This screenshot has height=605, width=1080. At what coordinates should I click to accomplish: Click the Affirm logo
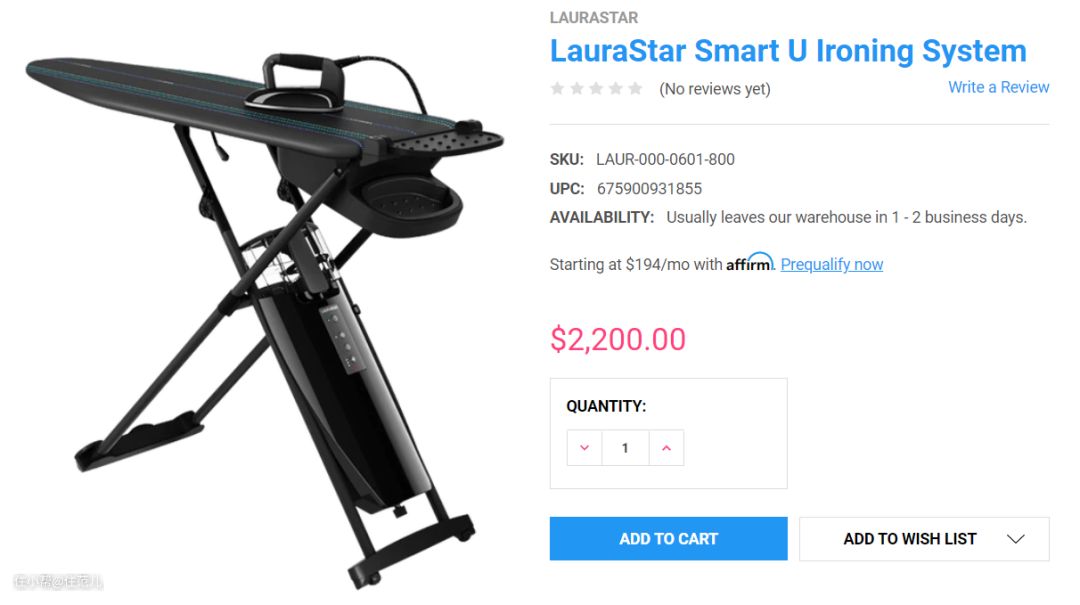click(750, 263)
